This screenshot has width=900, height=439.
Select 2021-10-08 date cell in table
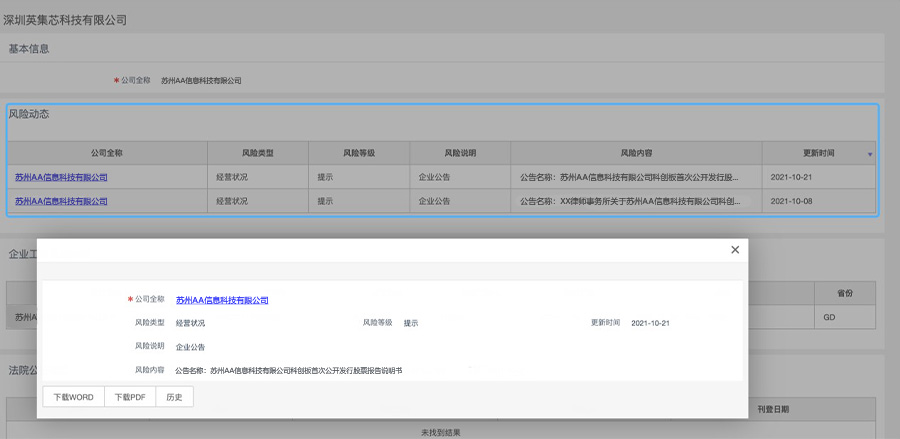pyautogui.click(x=818, y=201)
